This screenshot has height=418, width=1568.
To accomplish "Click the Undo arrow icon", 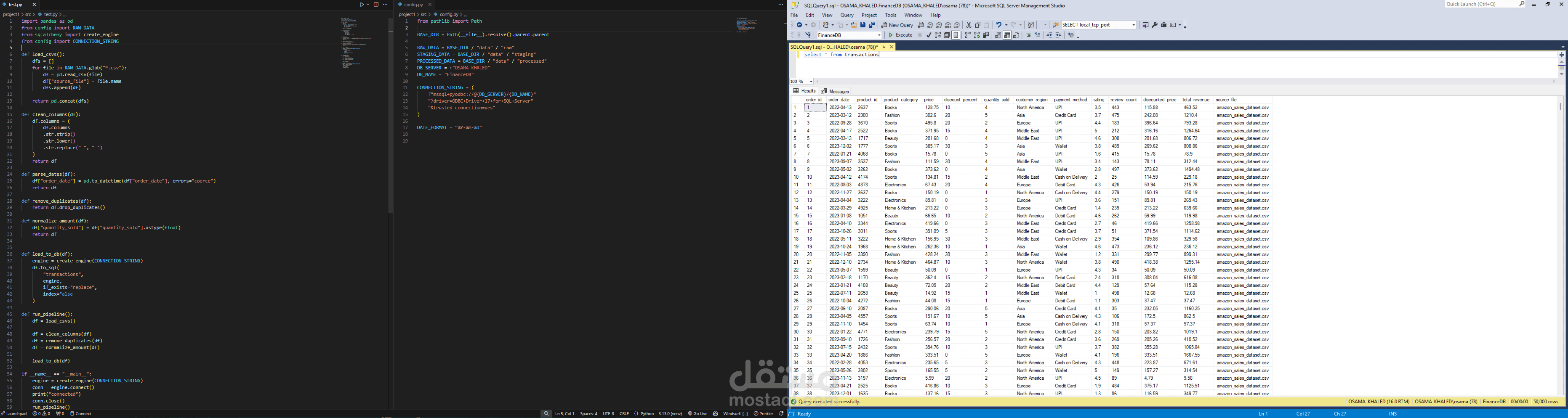I will pos(999,24).
